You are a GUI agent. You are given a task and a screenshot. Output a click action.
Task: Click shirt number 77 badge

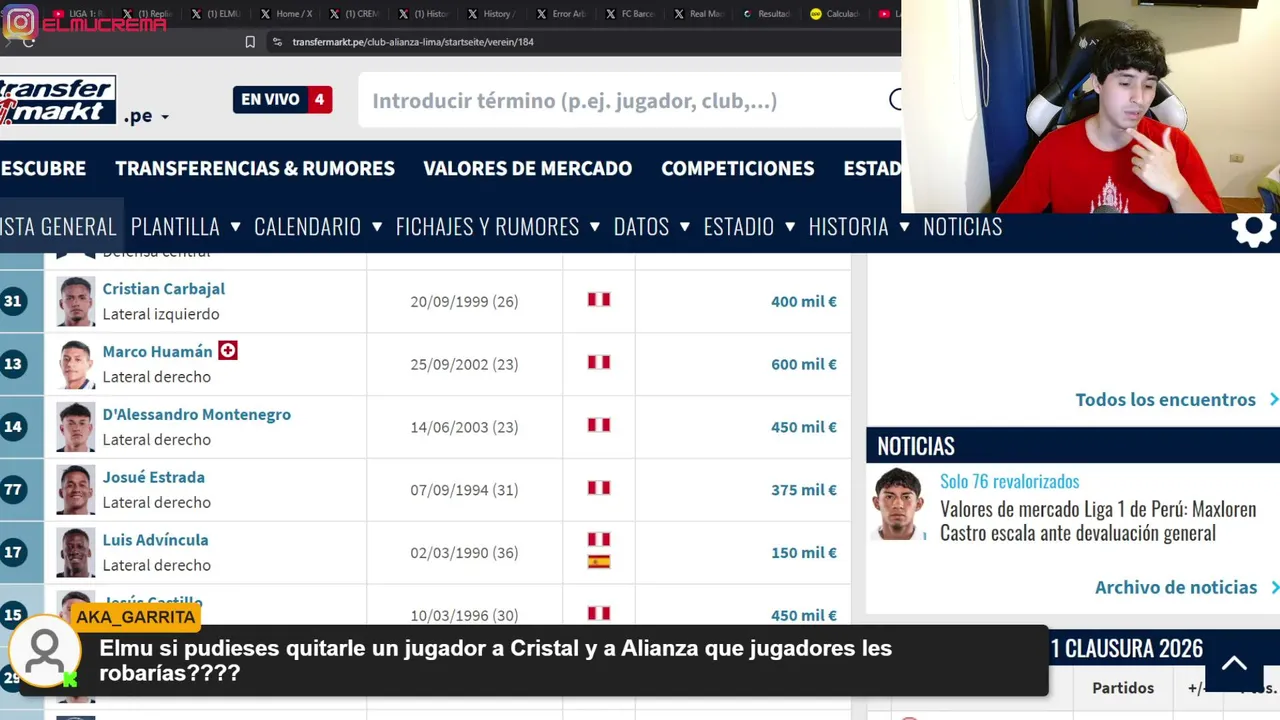pyautogui.click(x=13, y=490)
